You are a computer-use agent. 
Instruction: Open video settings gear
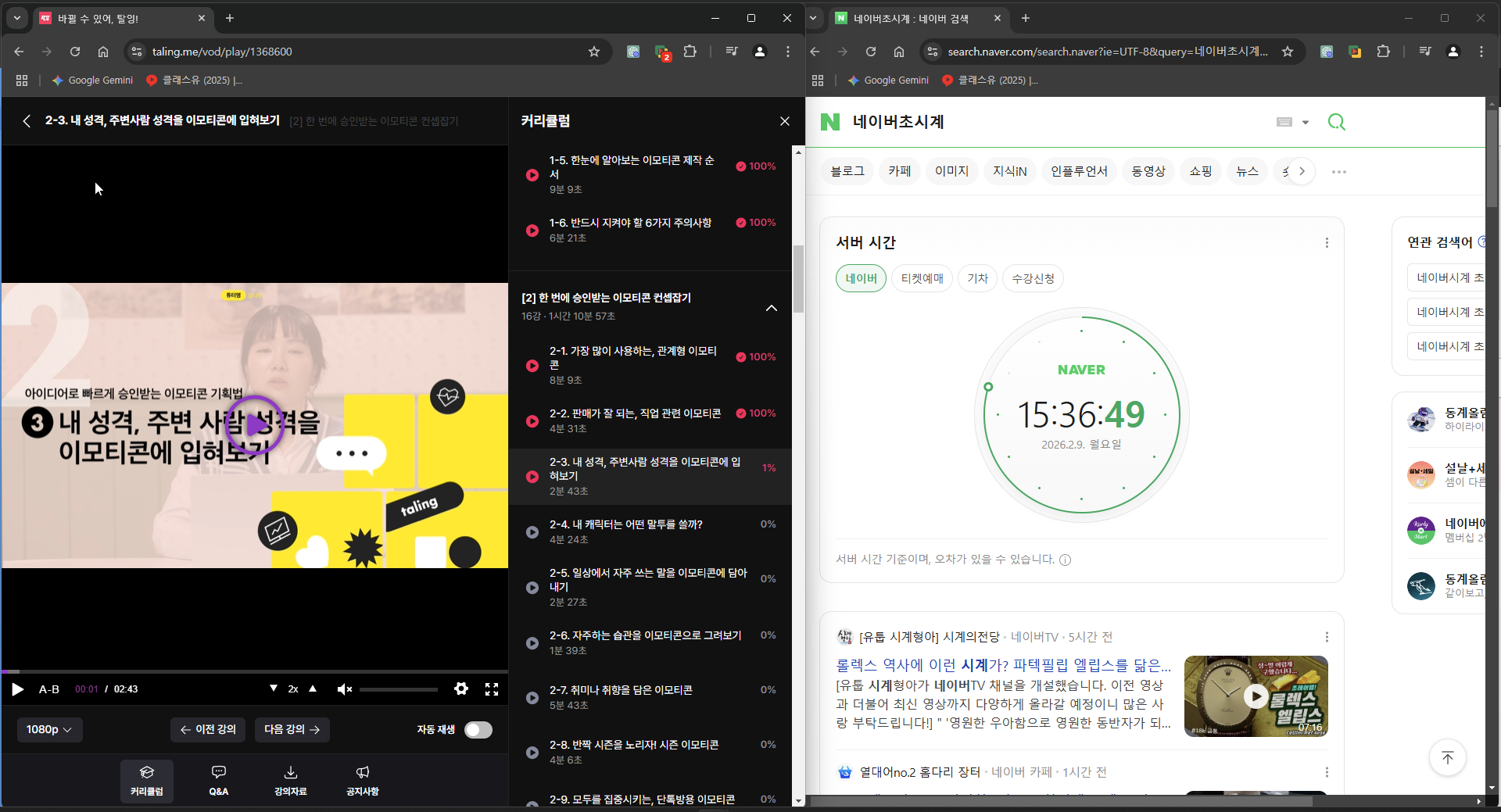[x=461, y=689]
